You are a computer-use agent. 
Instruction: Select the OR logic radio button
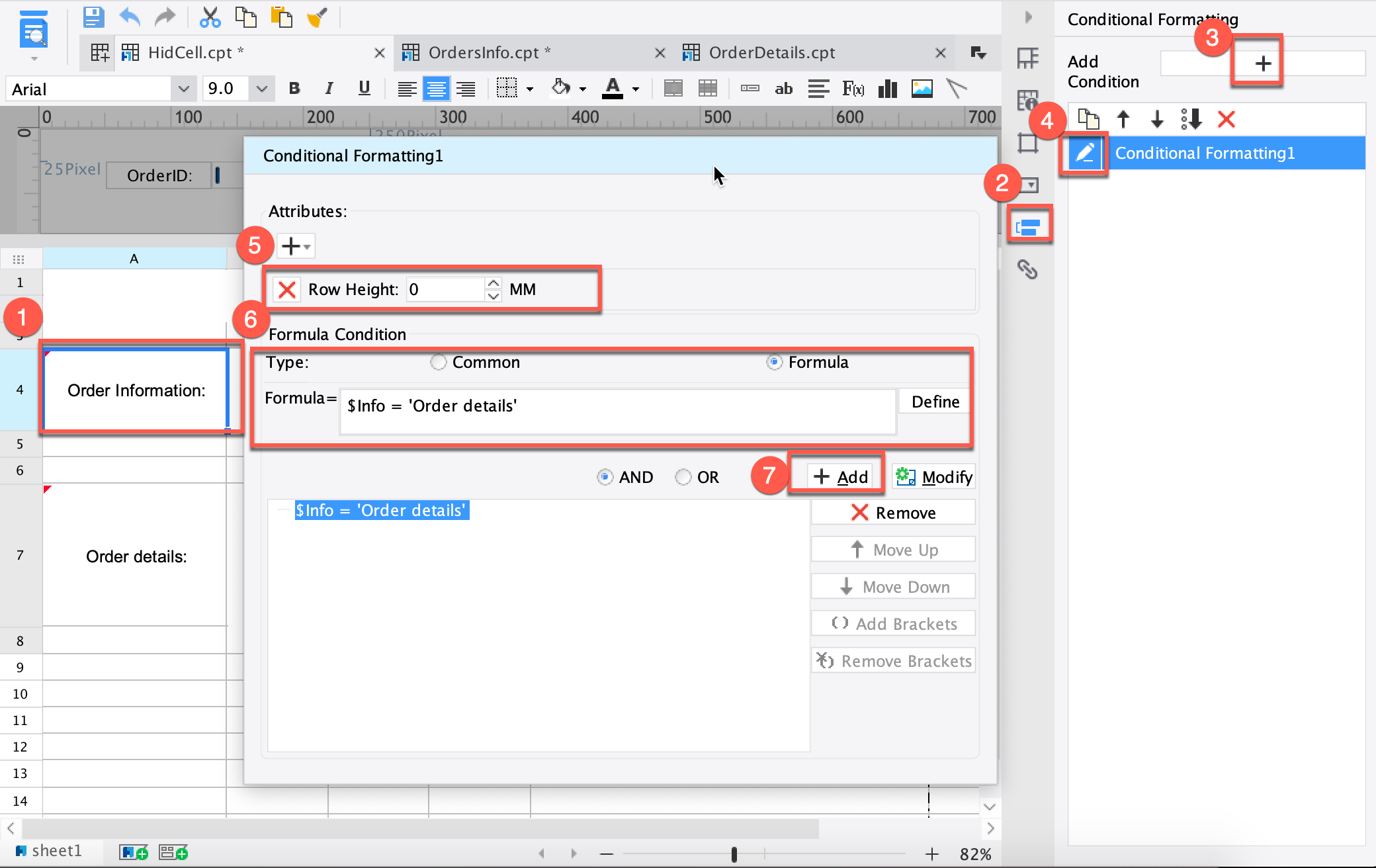pos(683,476)
